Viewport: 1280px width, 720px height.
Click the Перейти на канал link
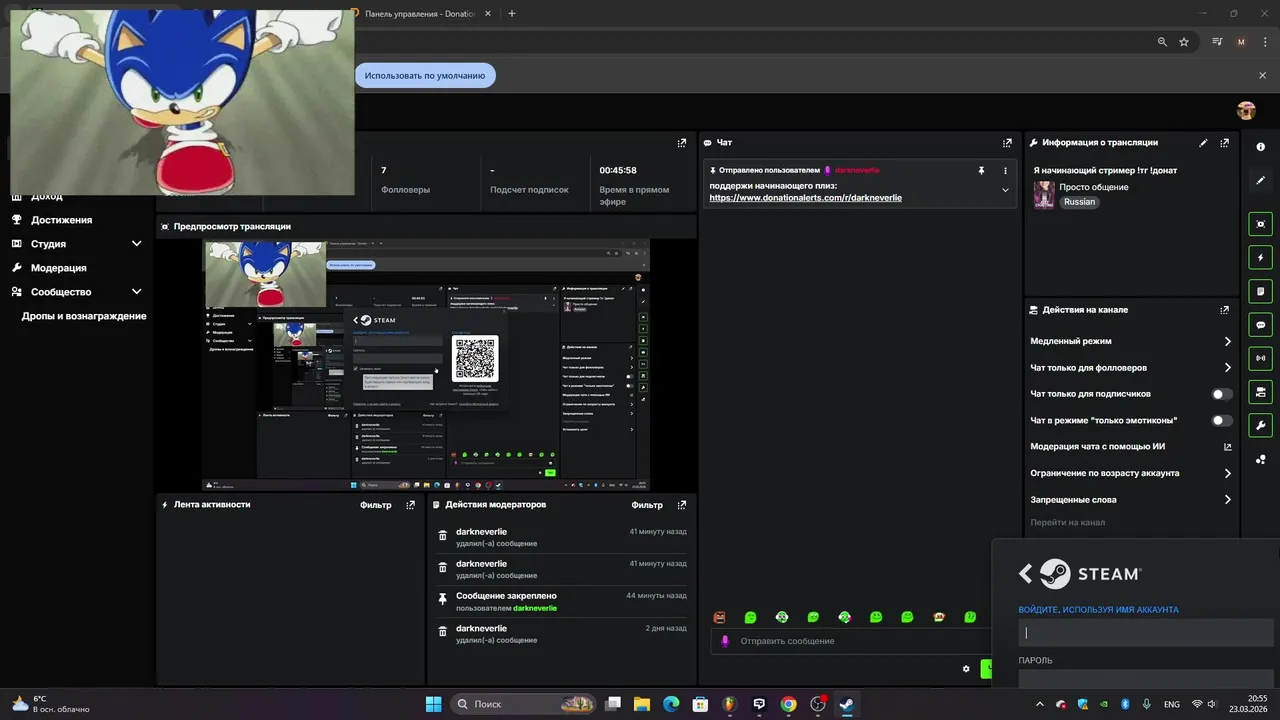tap(1068, 522)
